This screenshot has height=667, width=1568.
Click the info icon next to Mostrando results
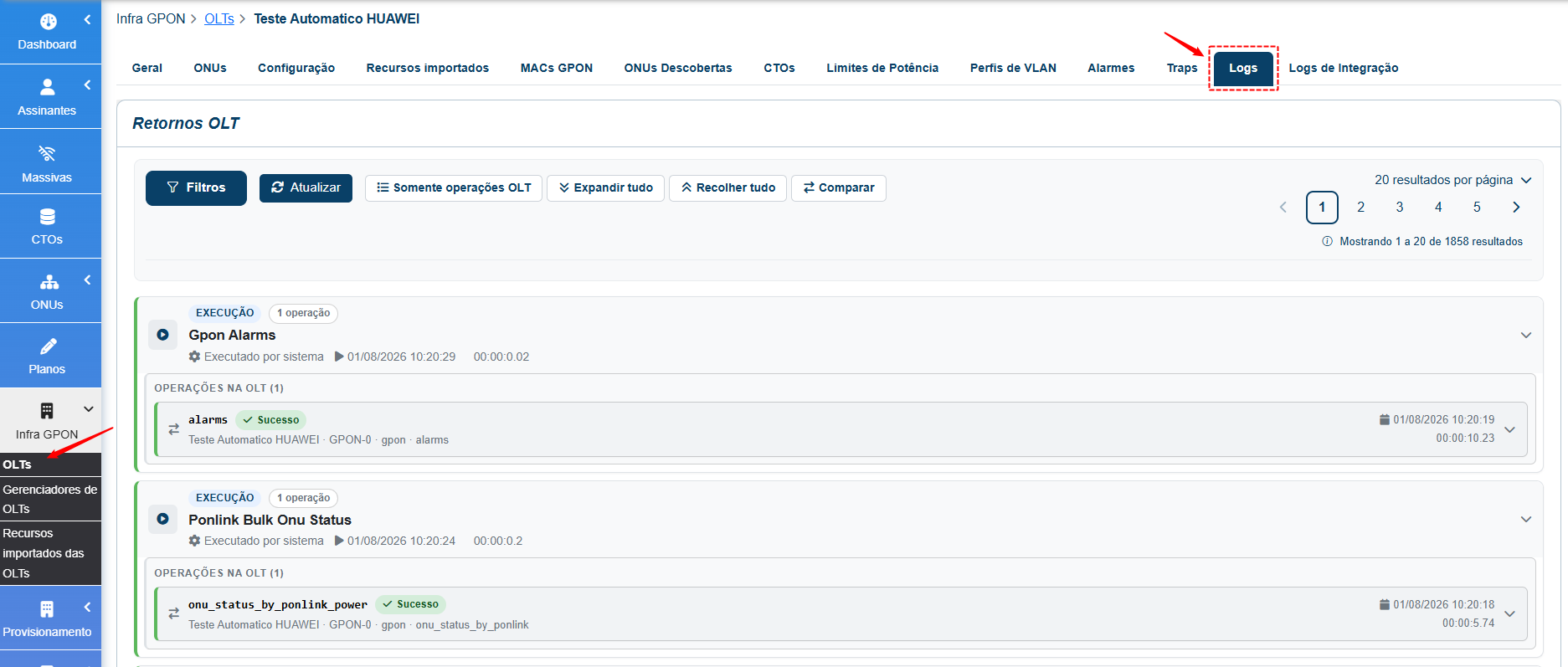(1327, 241)
